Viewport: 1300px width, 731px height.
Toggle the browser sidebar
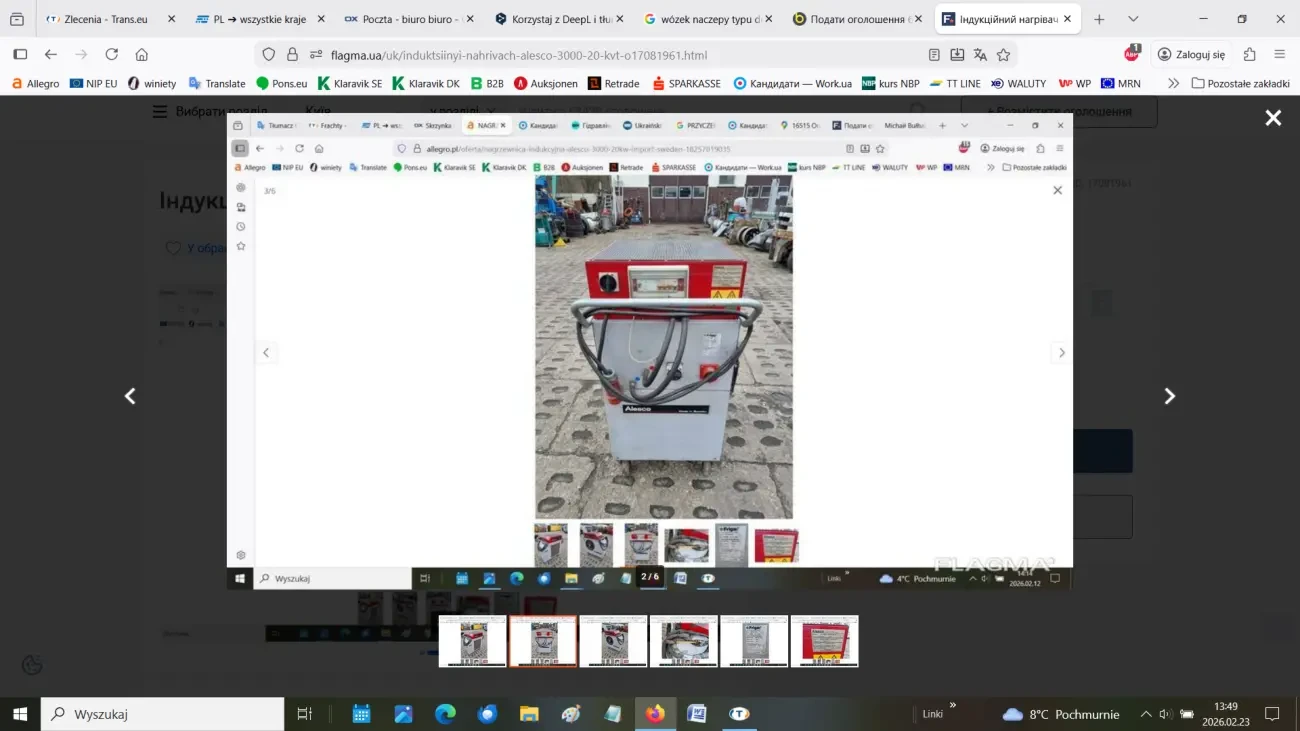20,55
